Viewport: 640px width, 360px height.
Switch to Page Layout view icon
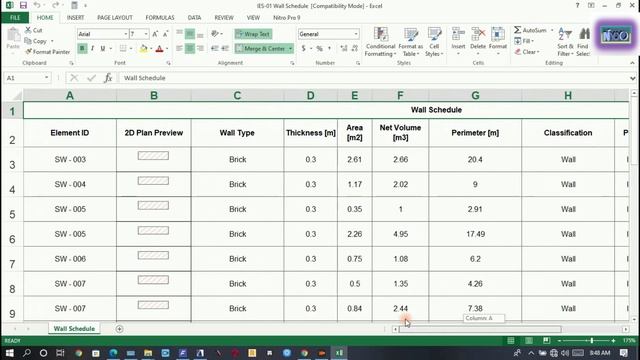(x=529, y=340)
